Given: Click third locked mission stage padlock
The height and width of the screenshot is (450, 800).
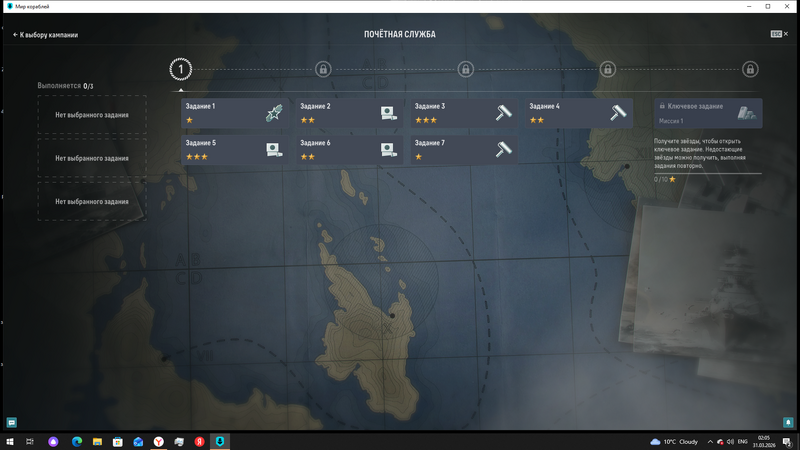Looking at the screenshot, I should click(x=465, y=69).
